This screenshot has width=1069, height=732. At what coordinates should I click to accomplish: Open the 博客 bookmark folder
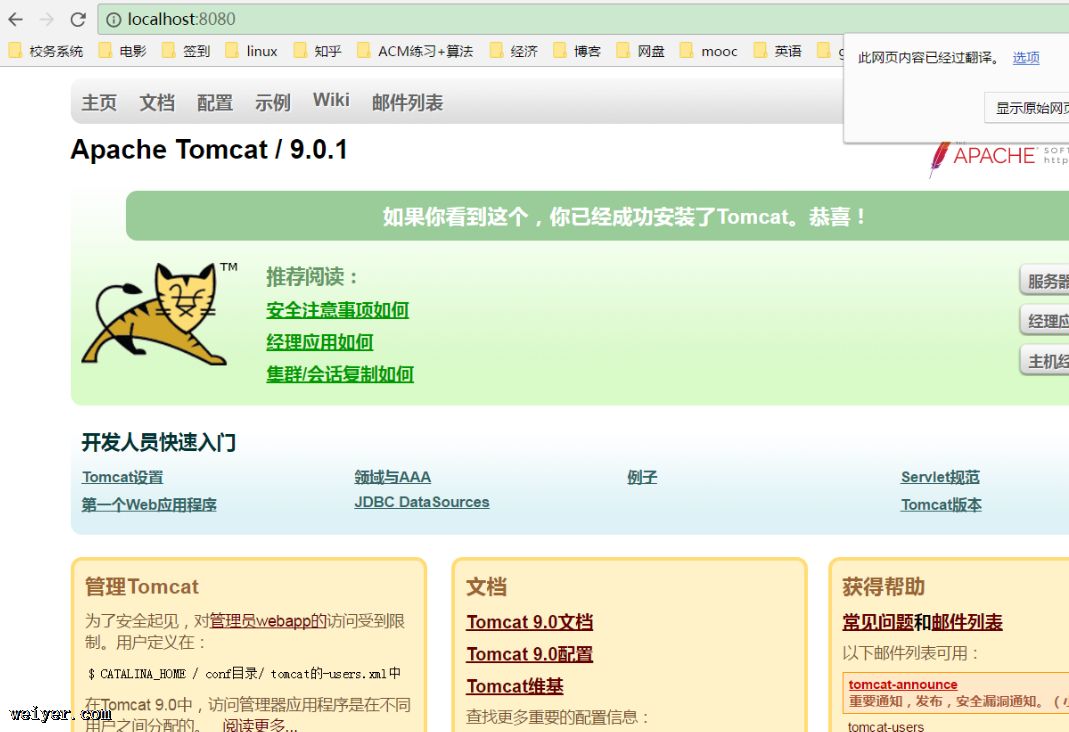577,51
